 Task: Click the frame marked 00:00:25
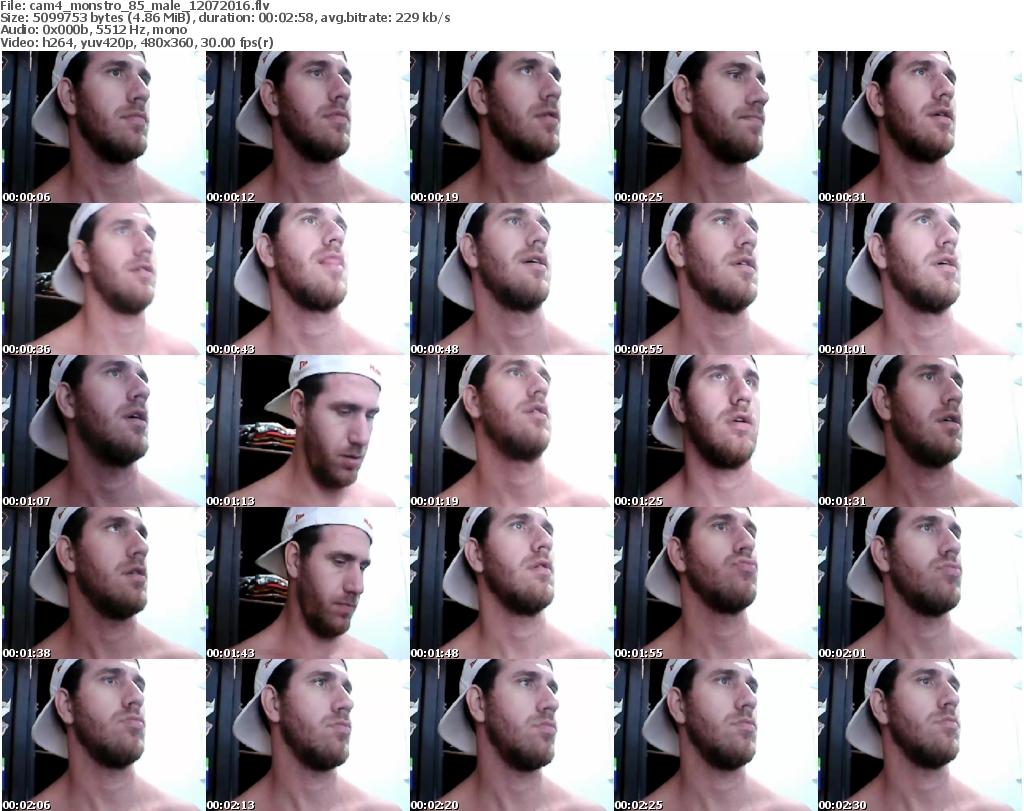(715, 127)
